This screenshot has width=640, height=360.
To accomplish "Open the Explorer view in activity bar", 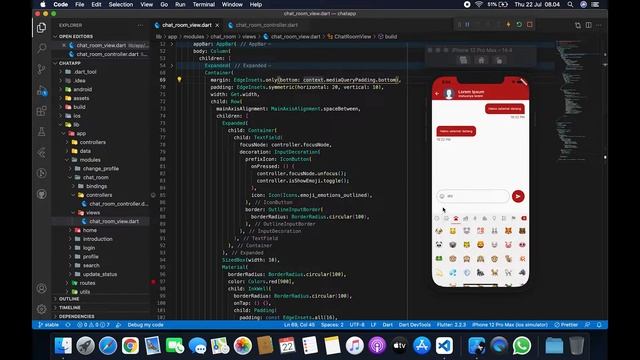I will tap(41, 27).
